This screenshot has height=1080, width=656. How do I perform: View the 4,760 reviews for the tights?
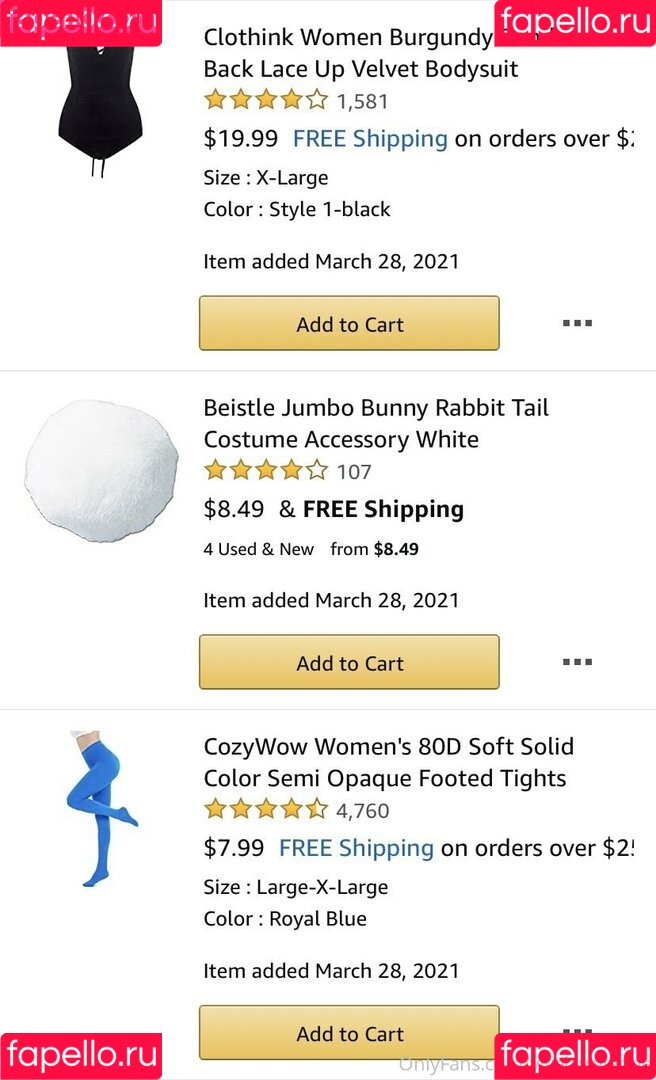pyautogui.click(x=363, y=811)
